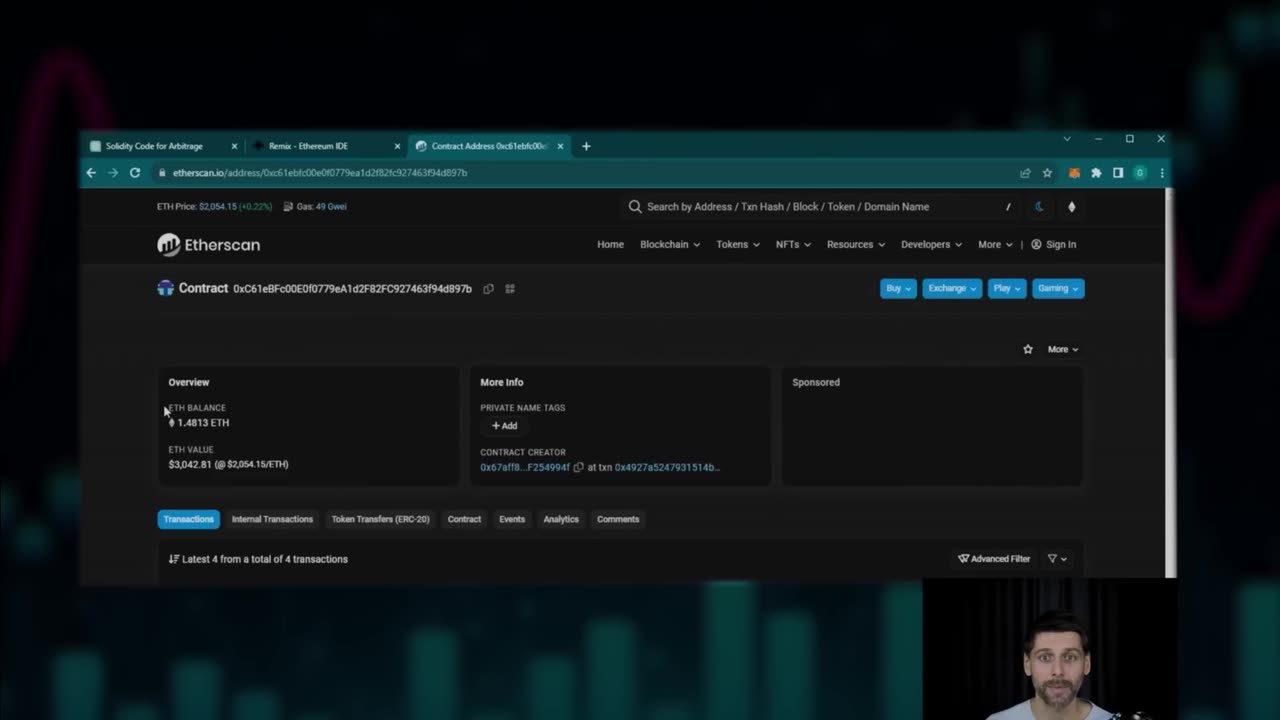Open the Chrome profile avatar
This screenshot has height=720, width=1280.
1140,173
